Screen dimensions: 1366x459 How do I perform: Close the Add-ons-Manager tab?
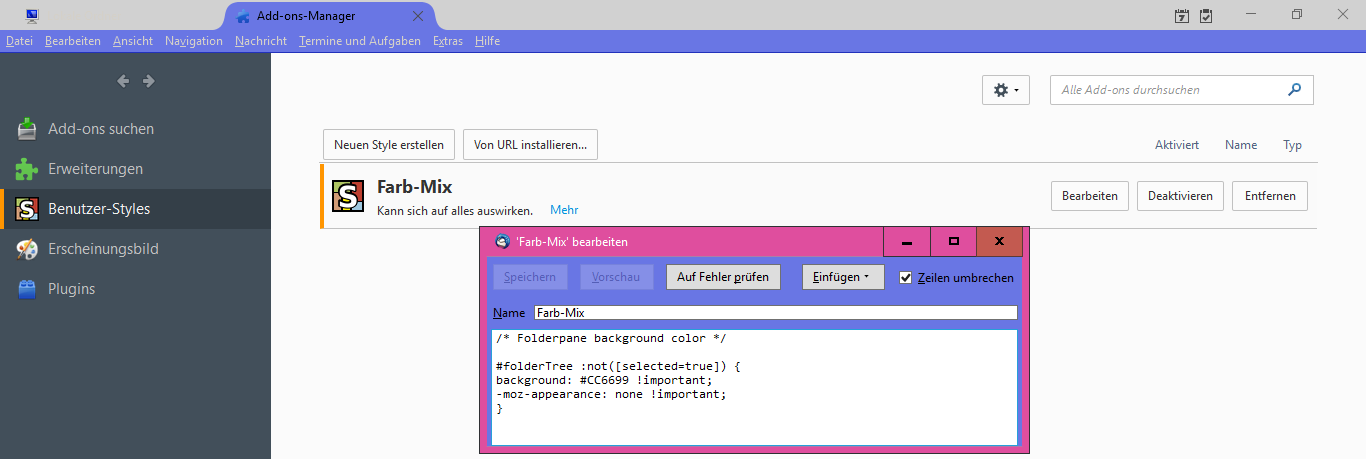tap(418, 16)
